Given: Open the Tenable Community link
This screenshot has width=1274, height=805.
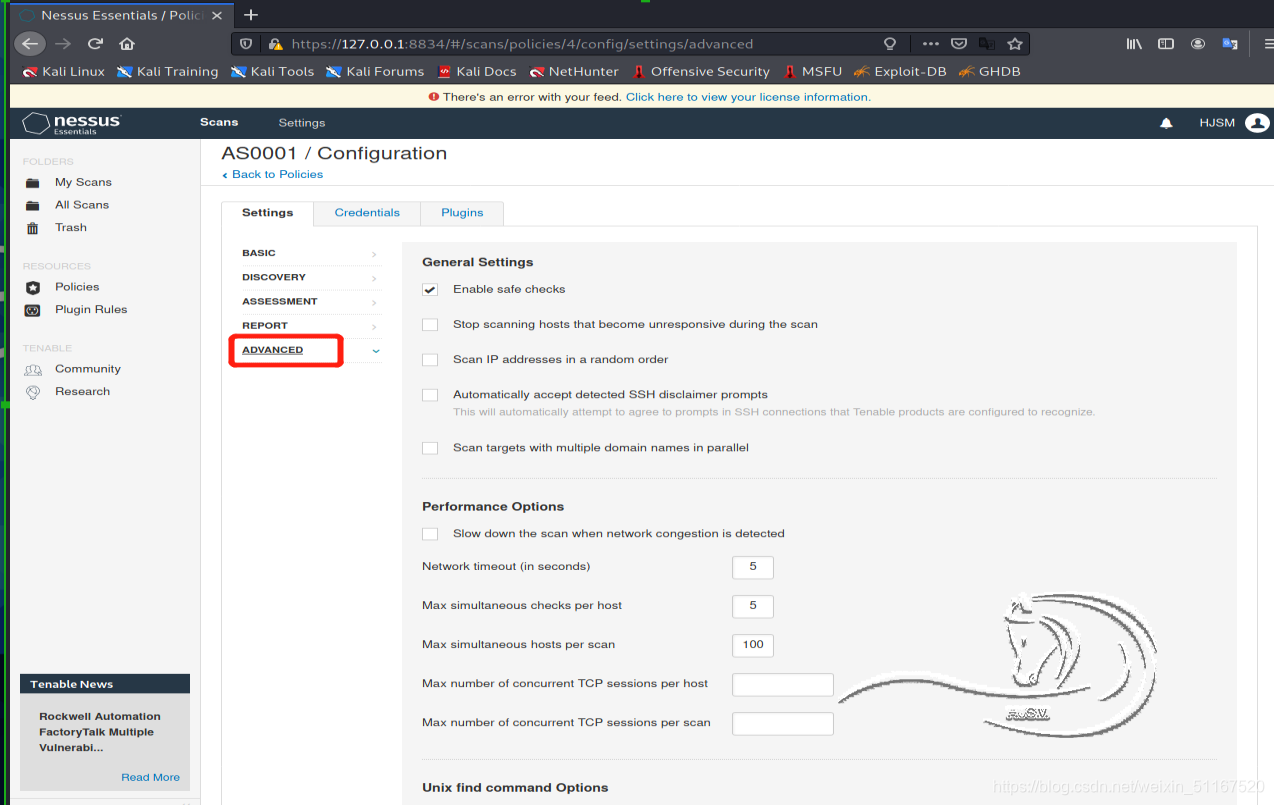Looking at the screenshot, I should [x=88, y=369].
